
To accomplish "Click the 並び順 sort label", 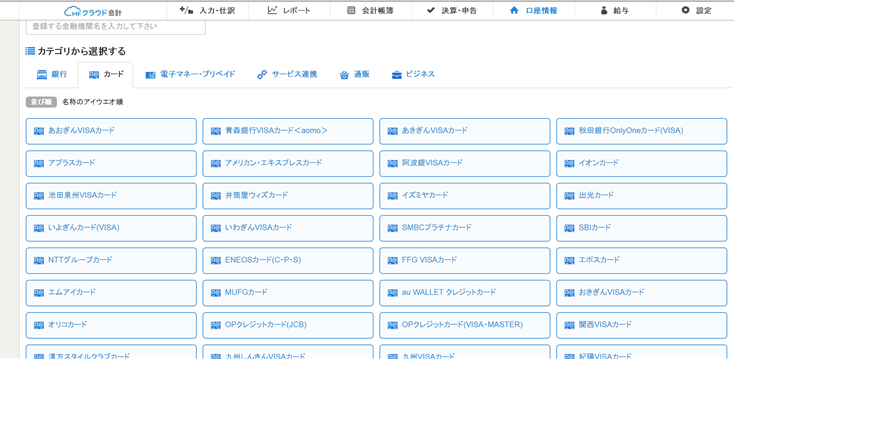I will pyautogui.click(x=41, y=102).
